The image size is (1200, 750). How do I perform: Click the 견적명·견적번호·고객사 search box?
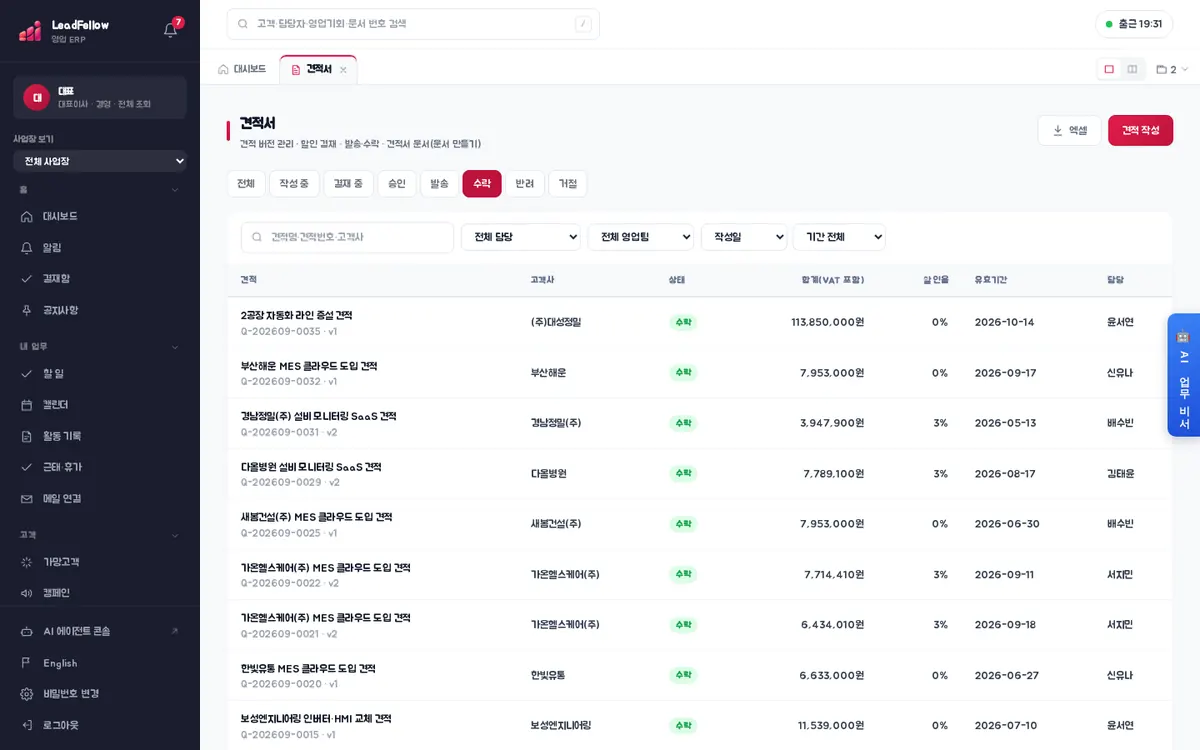[347, 237]
